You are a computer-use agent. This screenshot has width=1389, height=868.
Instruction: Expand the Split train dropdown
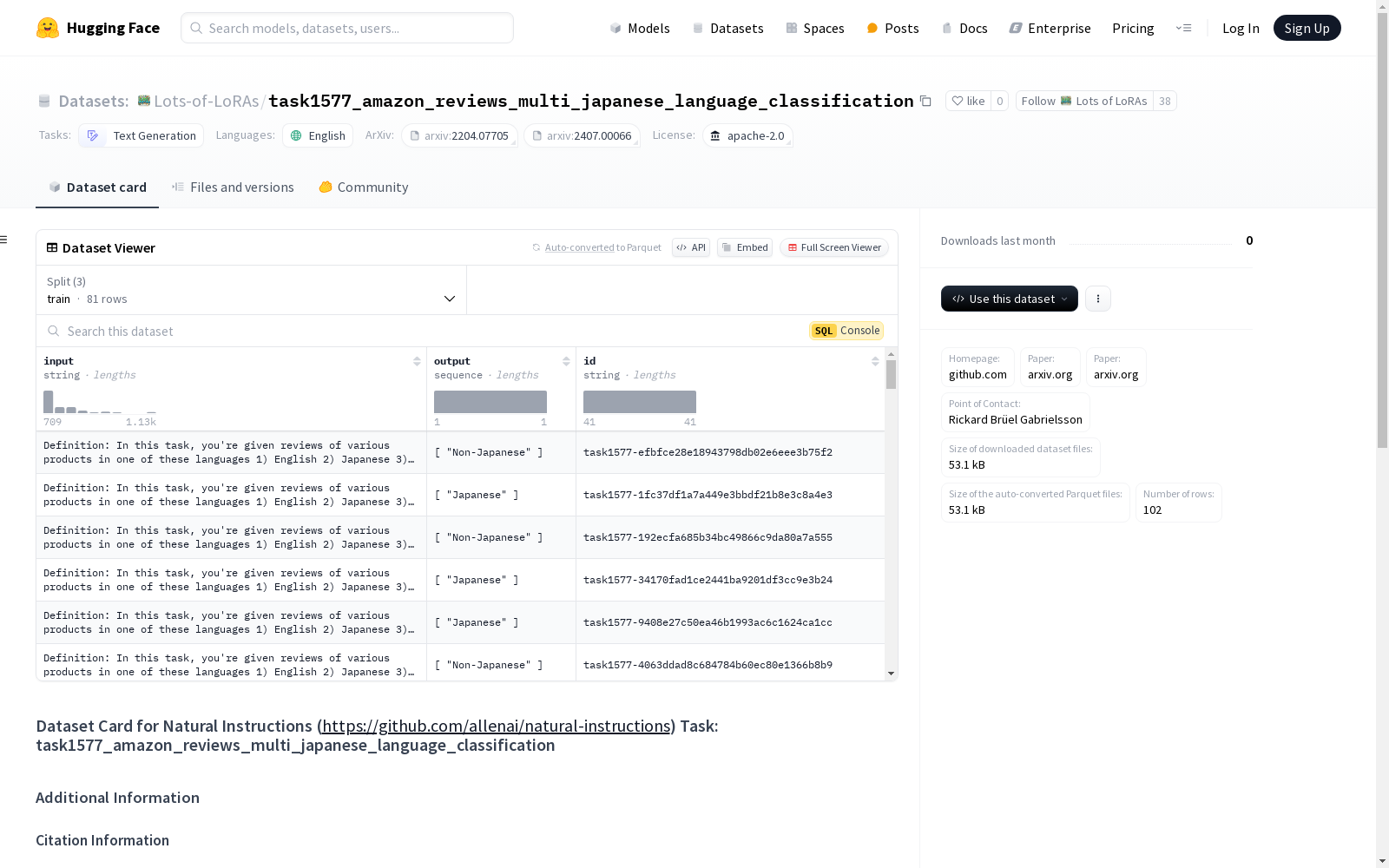(x=252, y=290)
